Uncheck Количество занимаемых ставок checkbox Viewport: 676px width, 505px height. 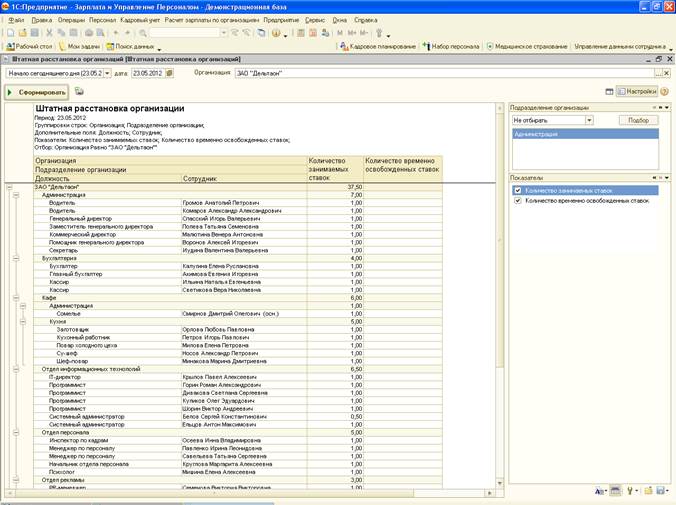pyautogui.click(x=517, y=190)
